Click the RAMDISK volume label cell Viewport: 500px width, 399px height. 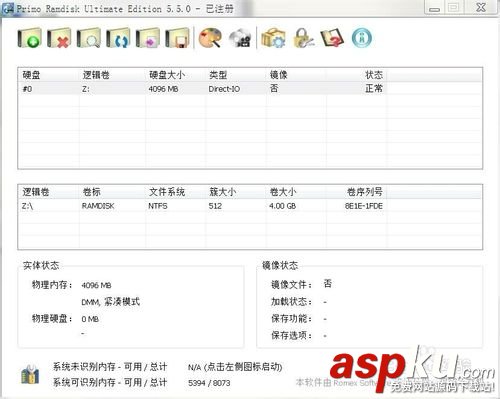pyautogui.click(x=98, y=206)
